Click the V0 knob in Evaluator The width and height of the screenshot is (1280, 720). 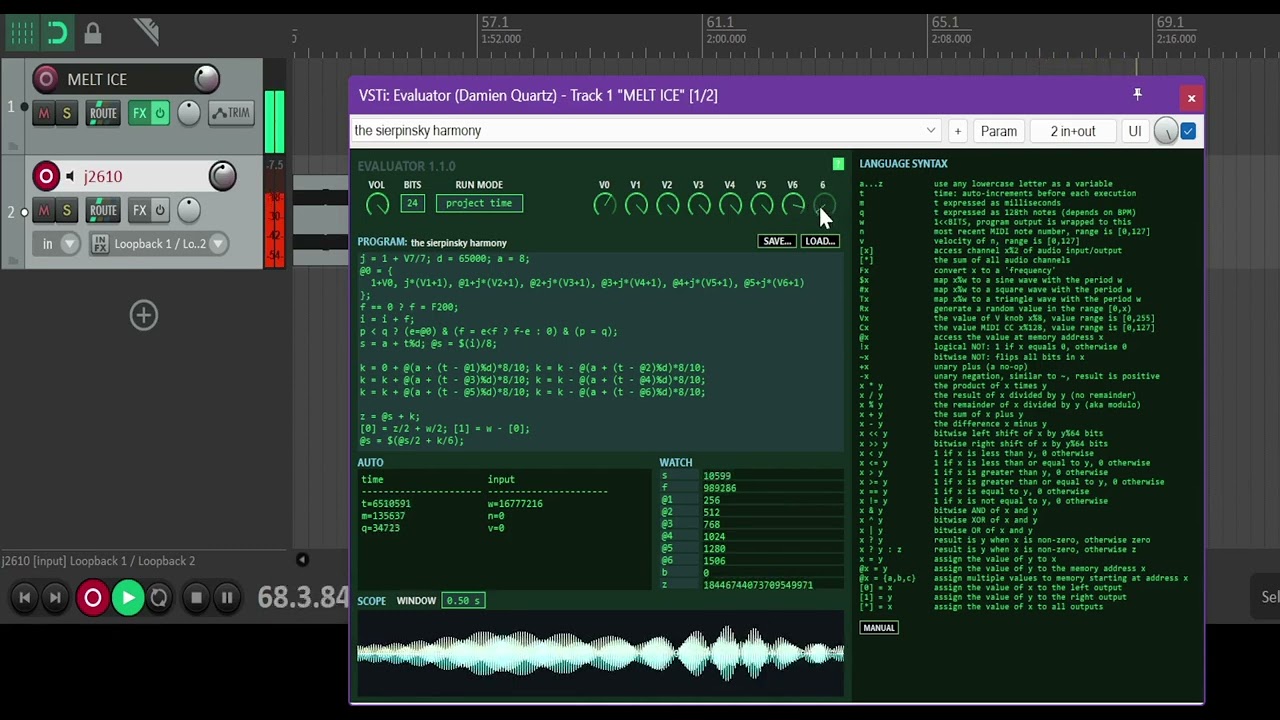[604, 205]
